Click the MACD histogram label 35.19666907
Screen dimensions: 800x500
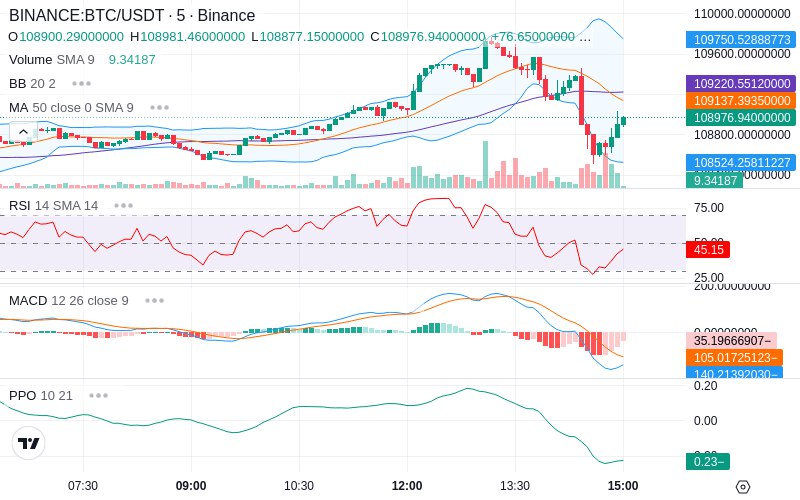[732, 340]
